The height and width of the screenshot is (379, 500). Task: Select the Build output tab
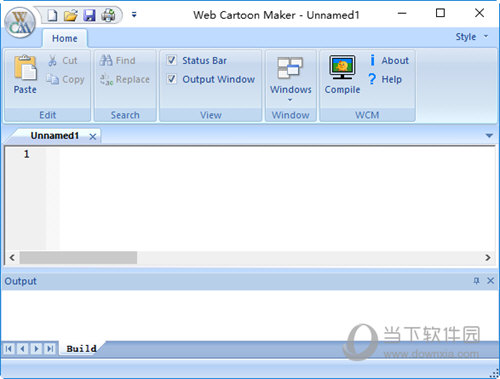point(81,349)
